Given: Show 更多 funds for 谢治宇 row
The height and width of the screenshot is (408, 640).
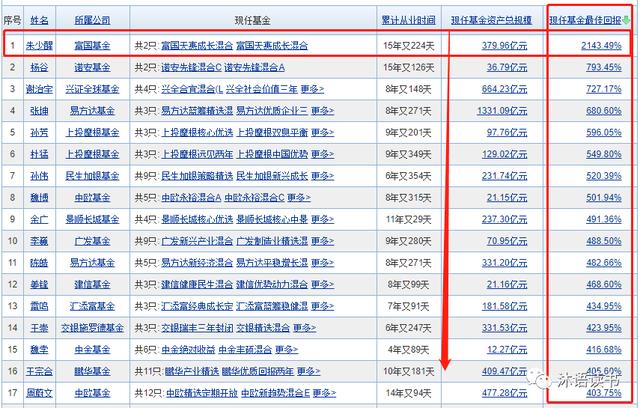Looking at the screenshot, I should pyautogui.click(x=312, y=89).
